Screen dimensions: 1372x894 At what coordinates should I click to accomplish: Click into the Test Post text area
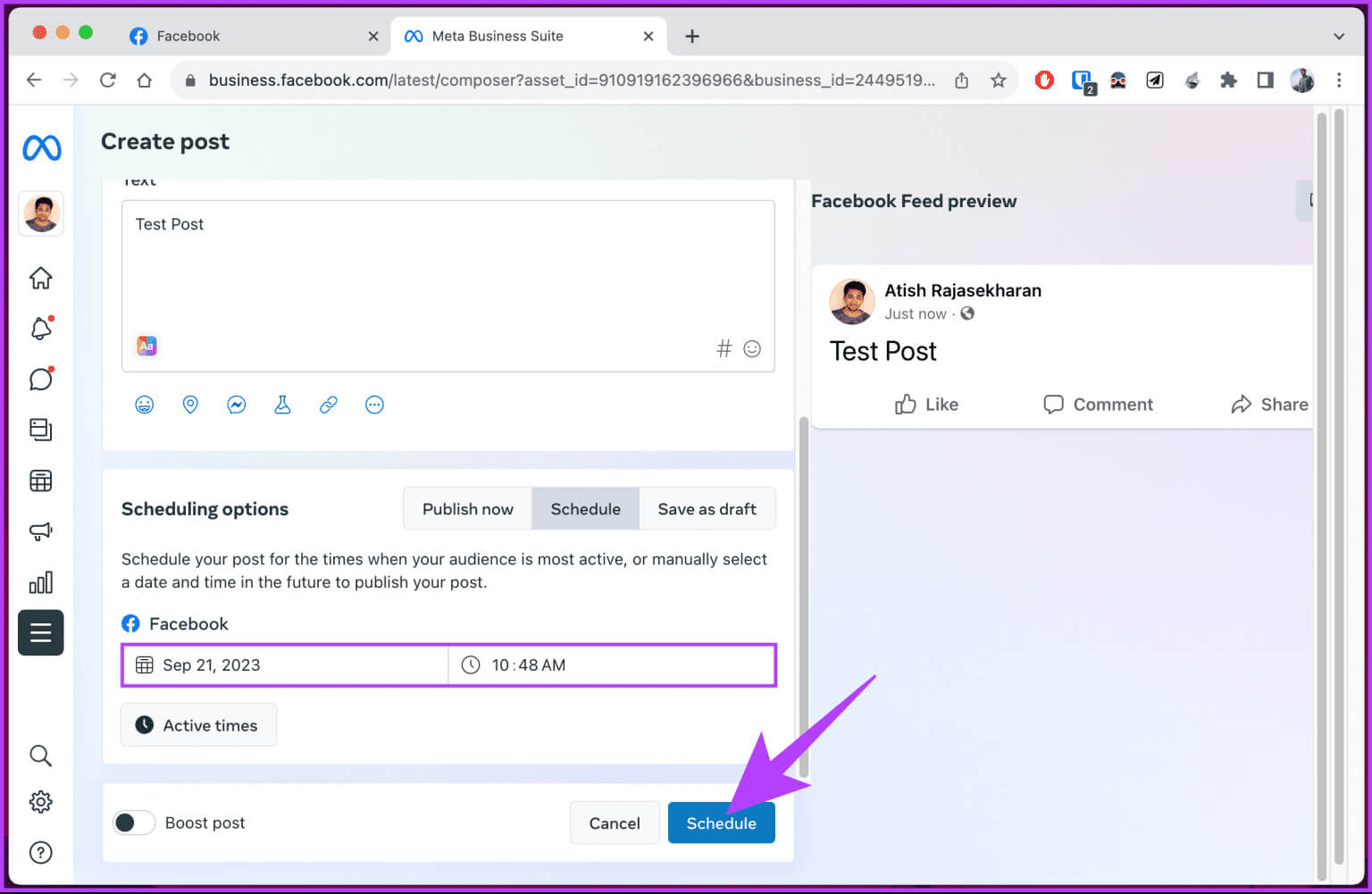[448, 286]
